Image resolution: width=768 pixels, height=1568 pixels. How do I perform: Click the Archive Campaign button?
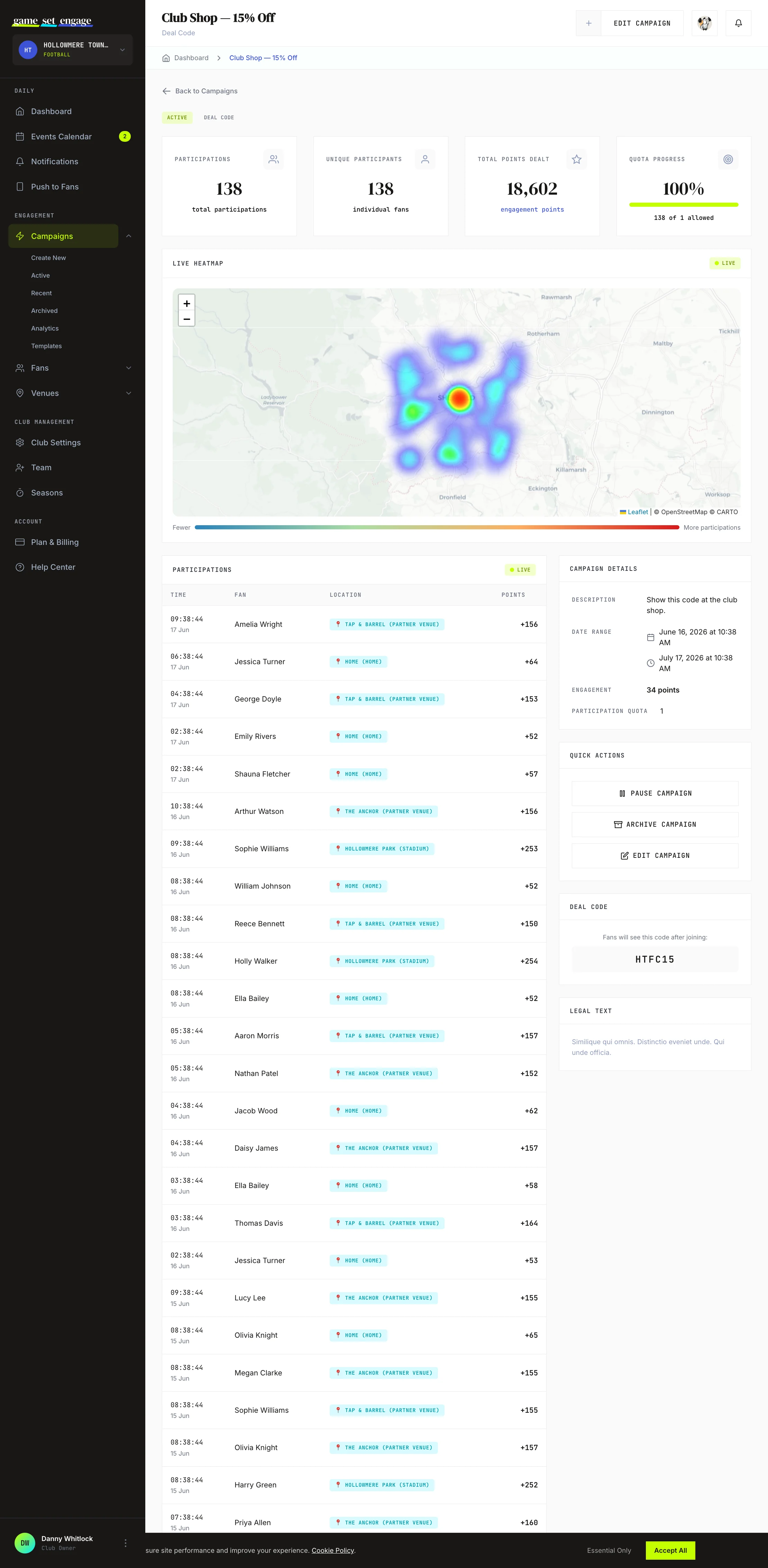[x=655, y=825]
